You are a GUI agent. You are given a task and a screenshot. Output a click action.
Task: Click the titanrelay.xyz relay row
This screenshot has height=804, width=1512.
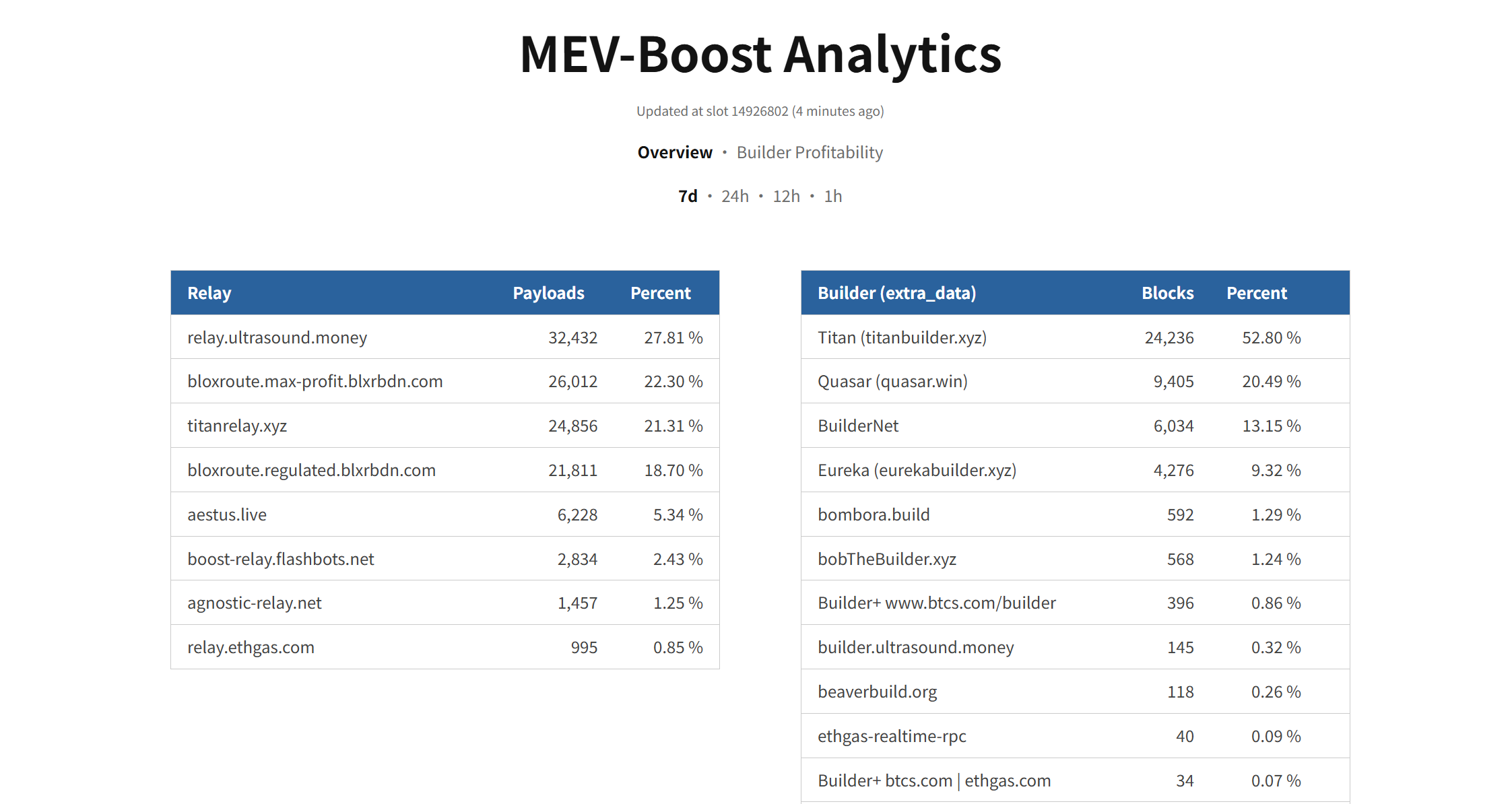click(445, 426)
